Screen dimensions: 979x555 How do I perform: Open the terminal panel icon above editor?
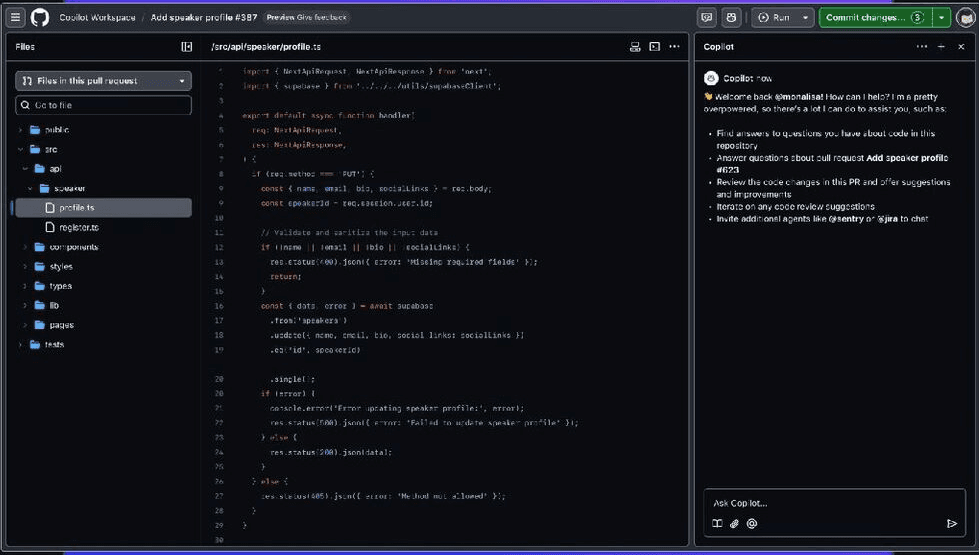[x=655, y=47]
